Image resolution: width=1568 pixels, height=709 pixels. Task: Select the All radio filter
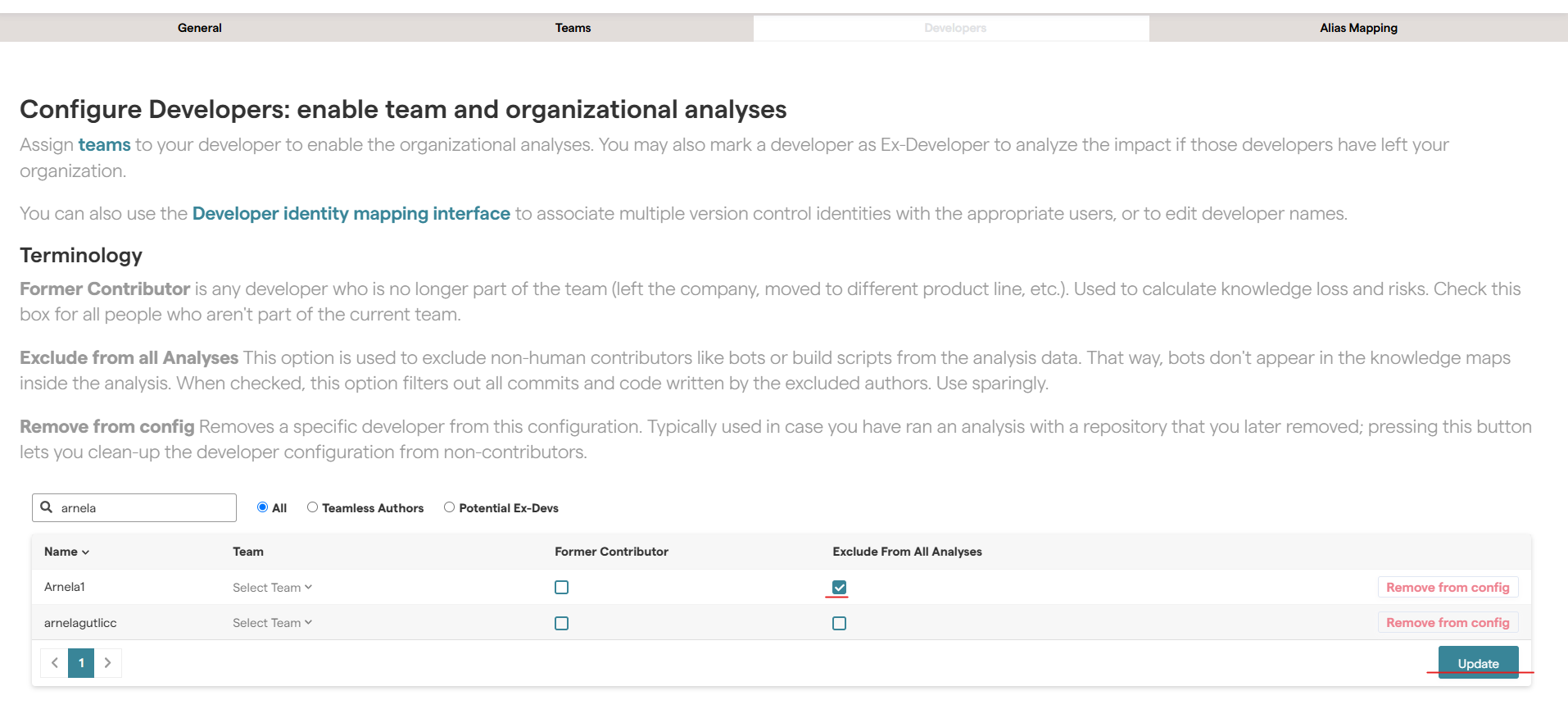pyautogui.click(x=262, y=507)
